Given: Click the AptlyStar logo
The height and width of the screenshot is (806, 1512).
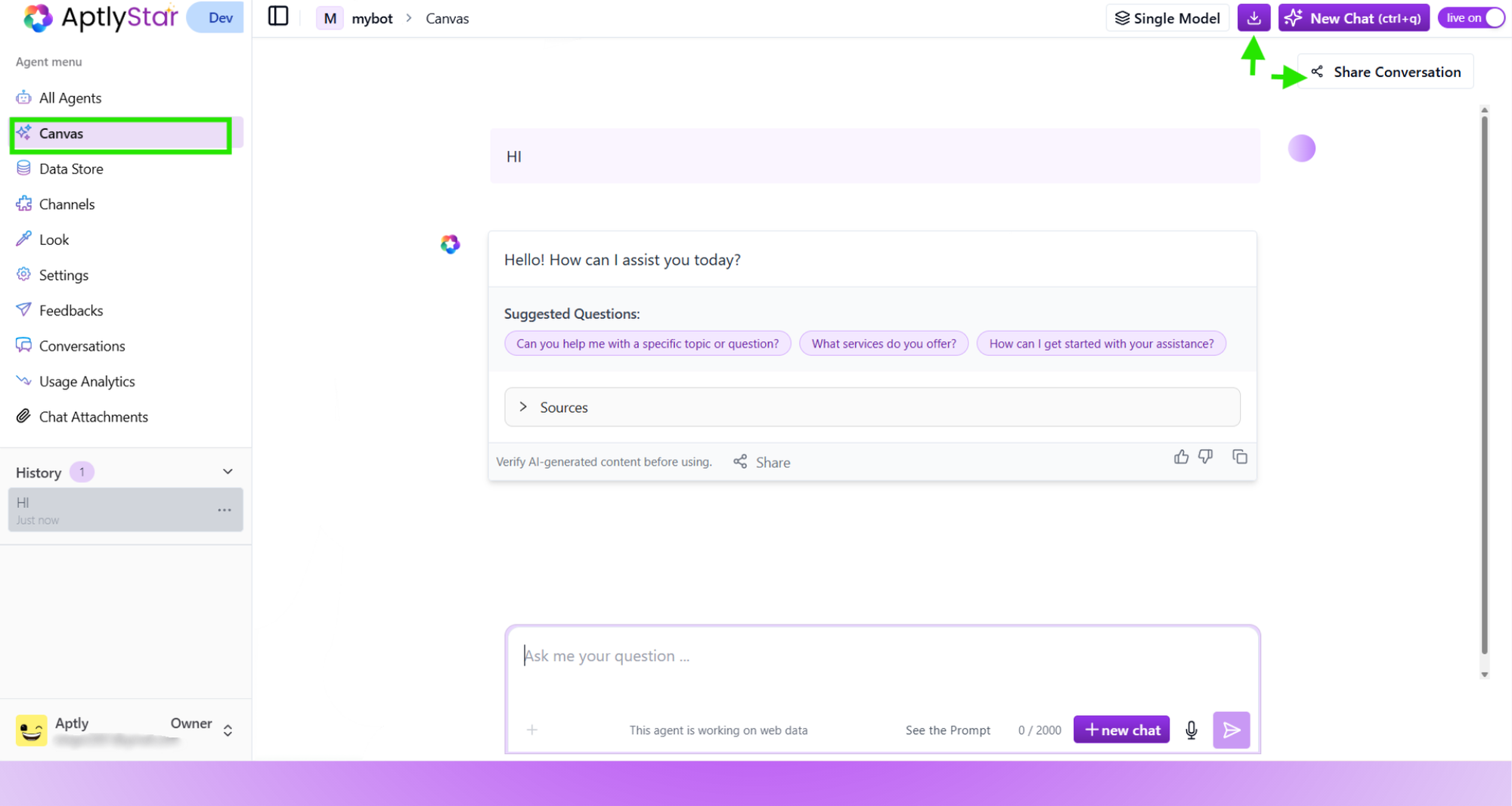Looking at the screenshot, I should click(x=101, y=17).
